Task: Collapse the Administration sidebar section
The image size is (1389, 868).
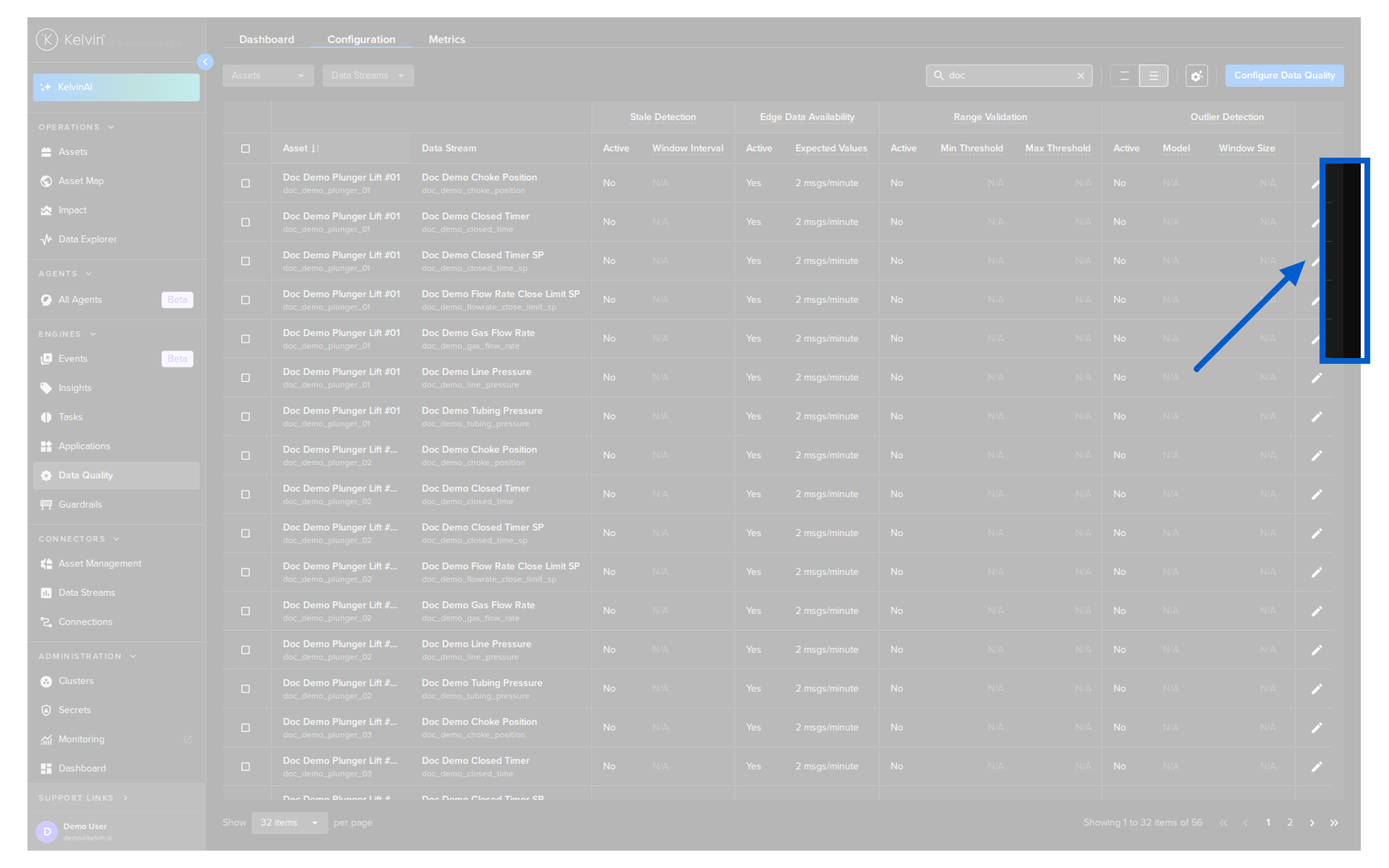Action: [87, 656]
